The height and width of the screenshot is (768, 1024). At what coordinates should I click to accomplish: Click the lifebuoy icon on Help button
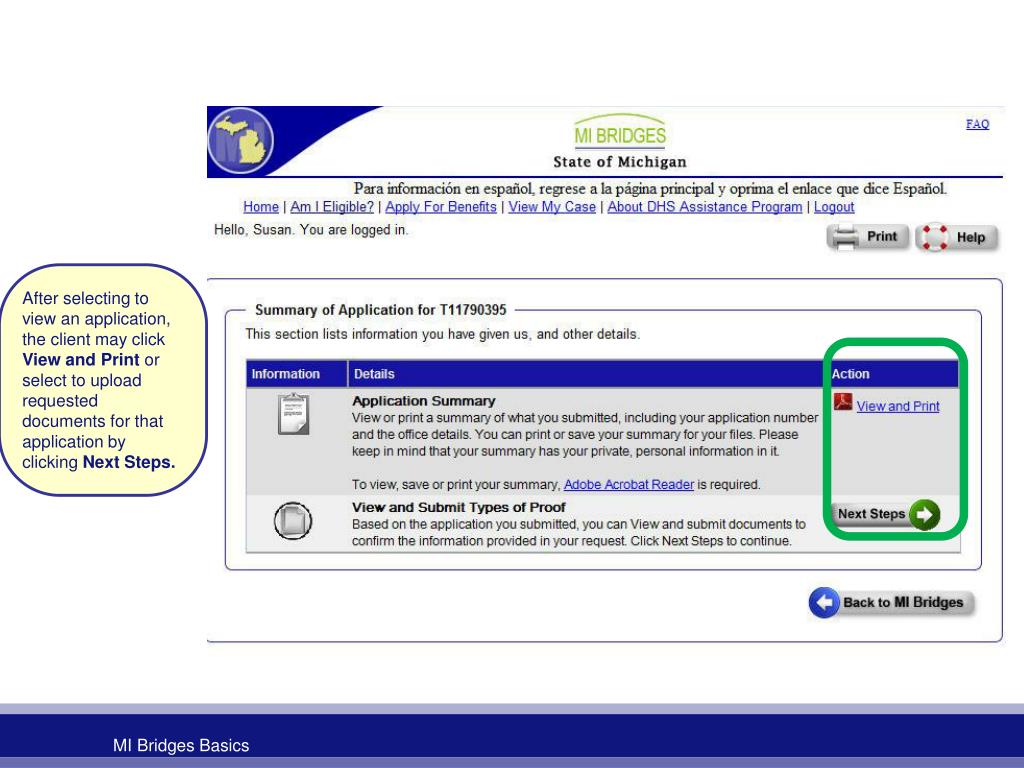point(934,237)
